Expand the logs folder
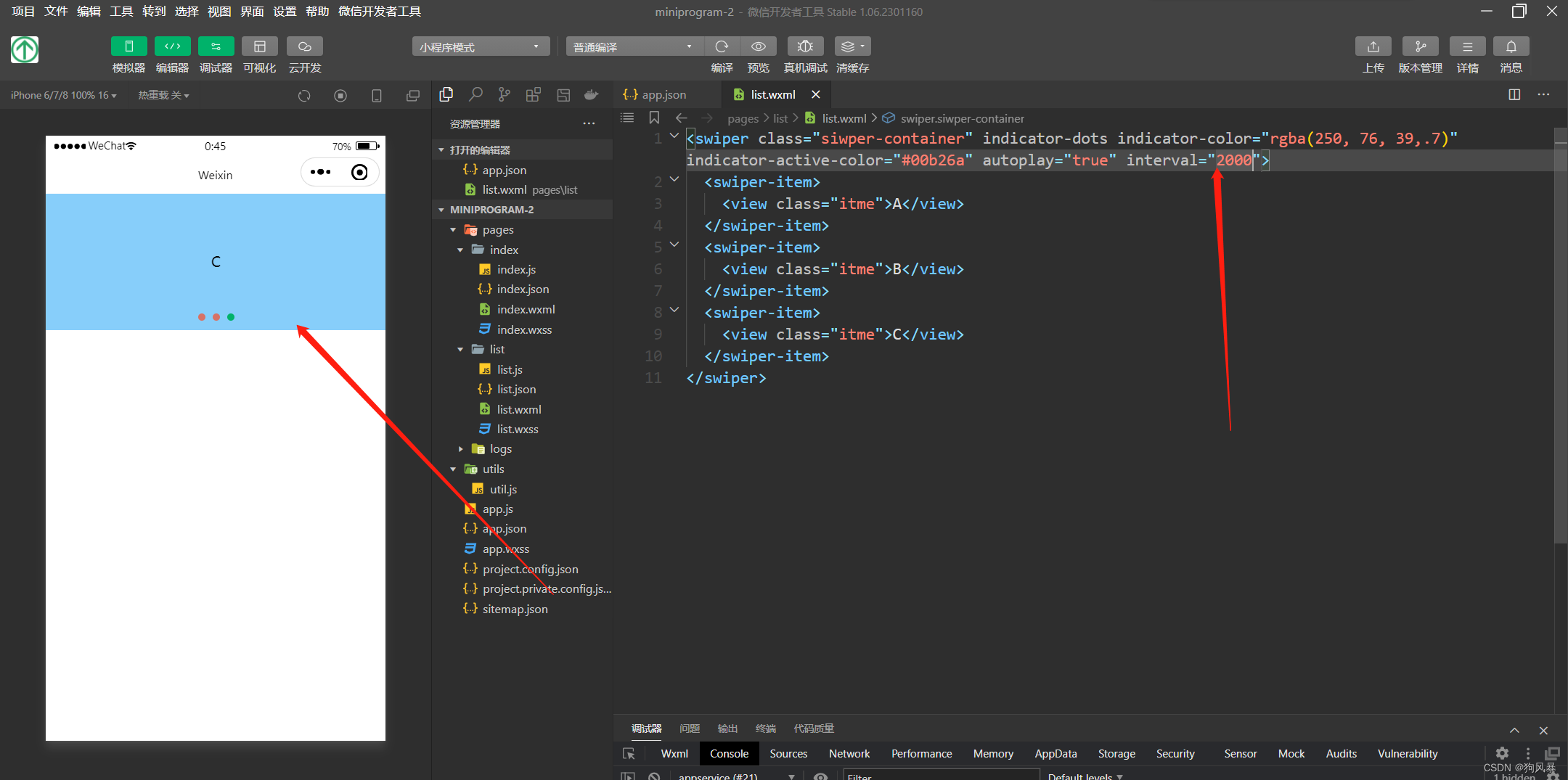Viewport: 1568px width, 780px height. coord(460,449)
